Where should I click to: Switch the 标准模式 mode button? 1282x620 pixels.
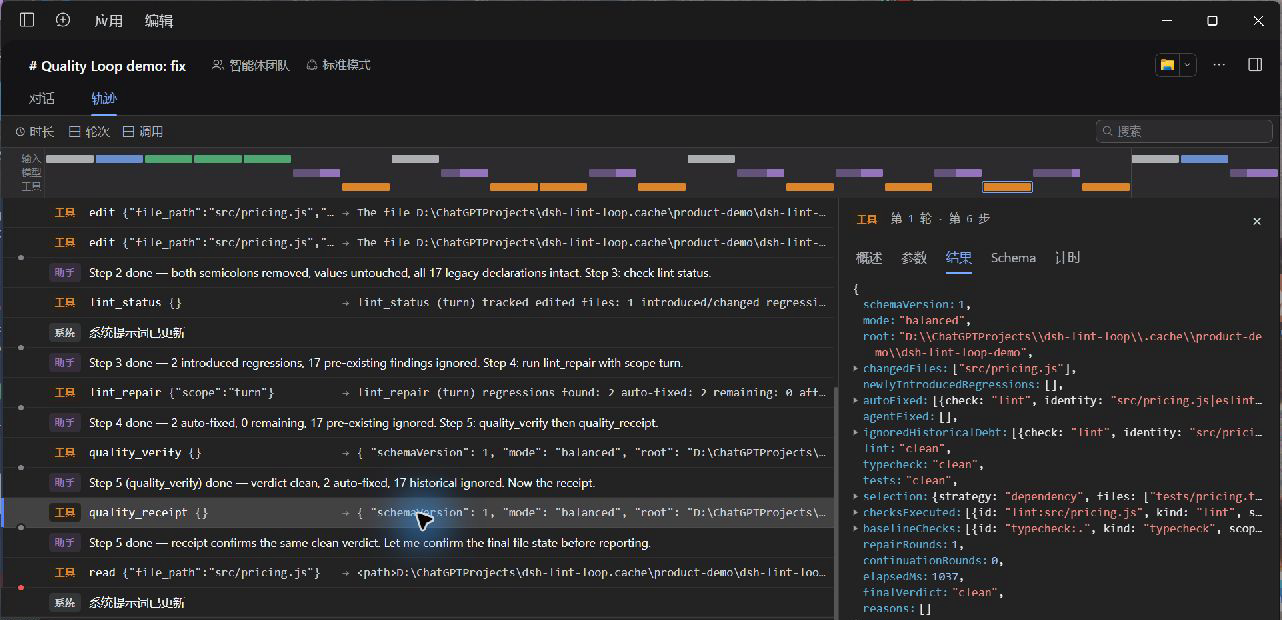[x=338, y=65]
